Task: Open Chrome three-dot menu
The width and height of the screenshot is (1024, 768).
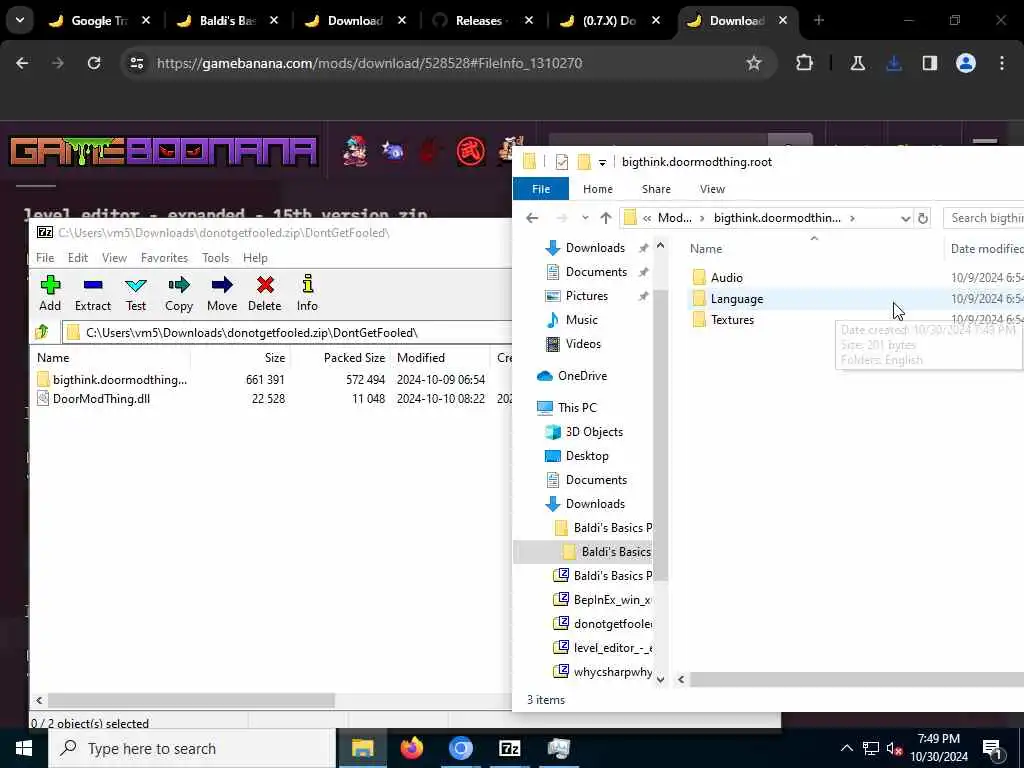Action: click(1002, 63)
